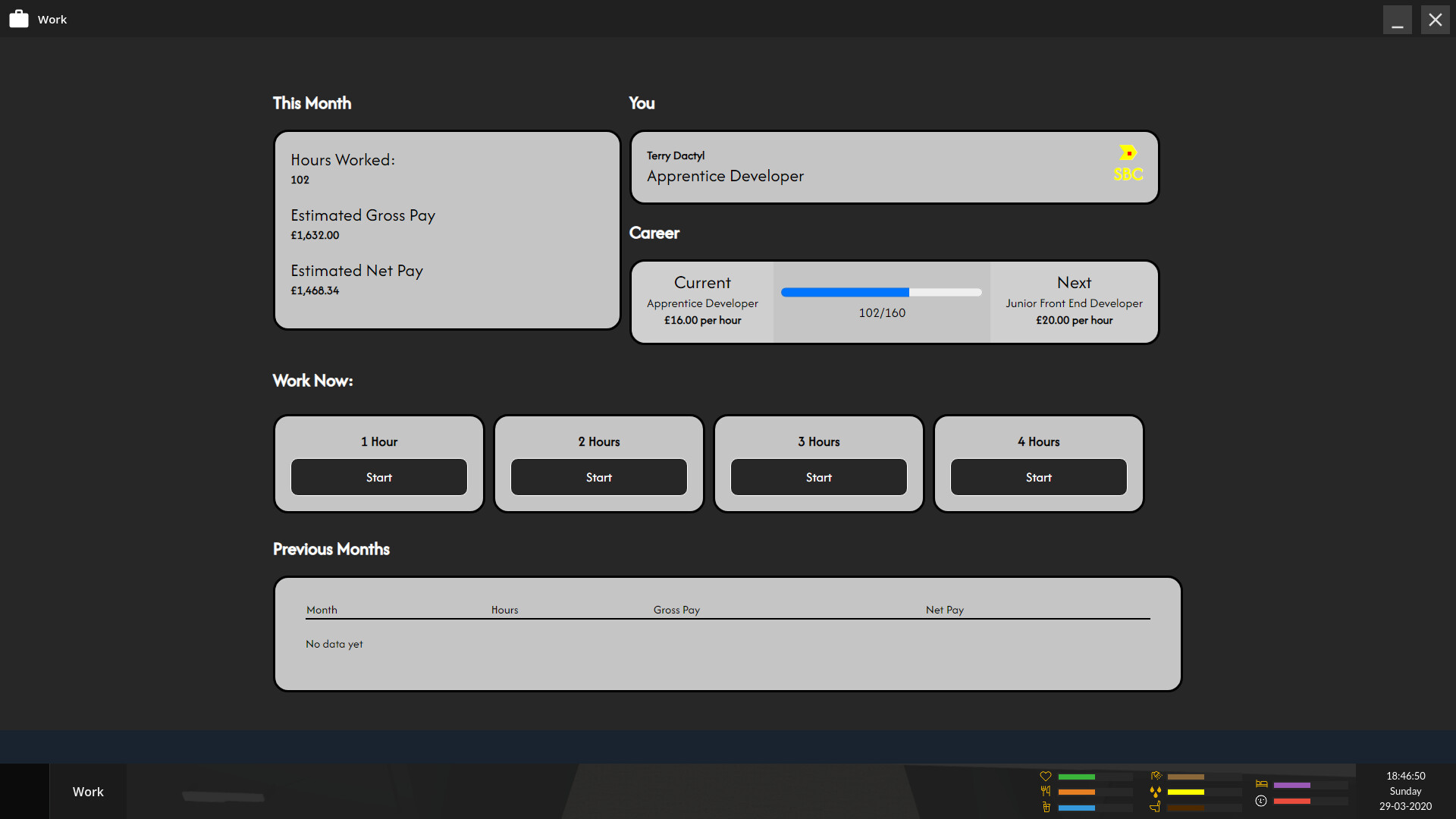This screenshot has height=819, width=1456.
Task: Click the 102/160 progress label
Action: coord(882,312)
